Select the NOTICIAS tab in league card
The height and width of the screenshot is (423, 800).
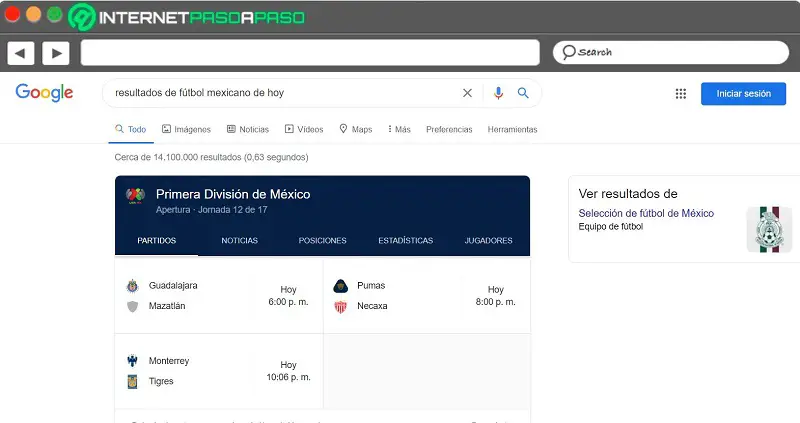tap(239, 241)
